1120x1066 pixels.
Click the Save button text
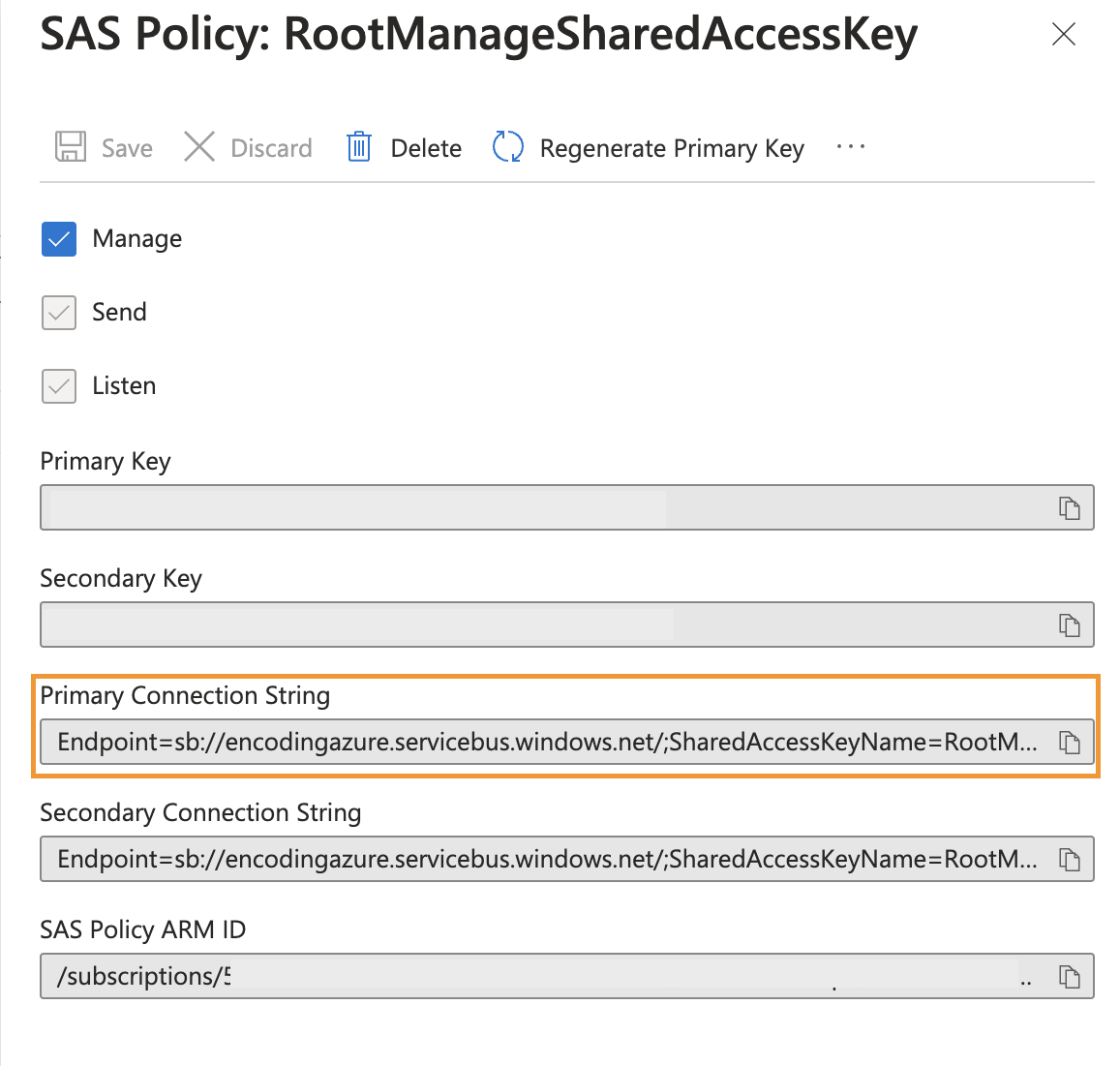pos(126,147)
